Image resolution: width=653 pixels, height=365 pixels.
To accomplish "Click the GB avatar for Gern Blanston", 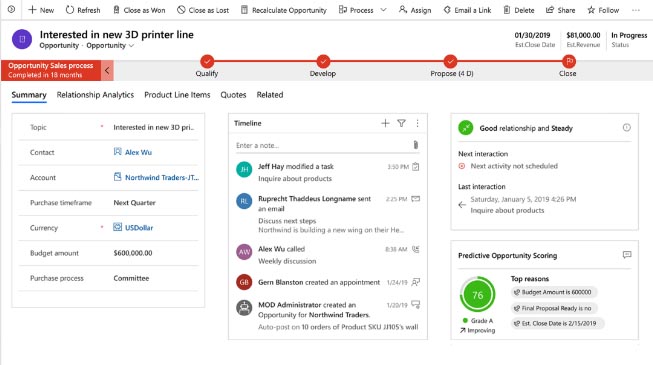I will pos(244,282).
